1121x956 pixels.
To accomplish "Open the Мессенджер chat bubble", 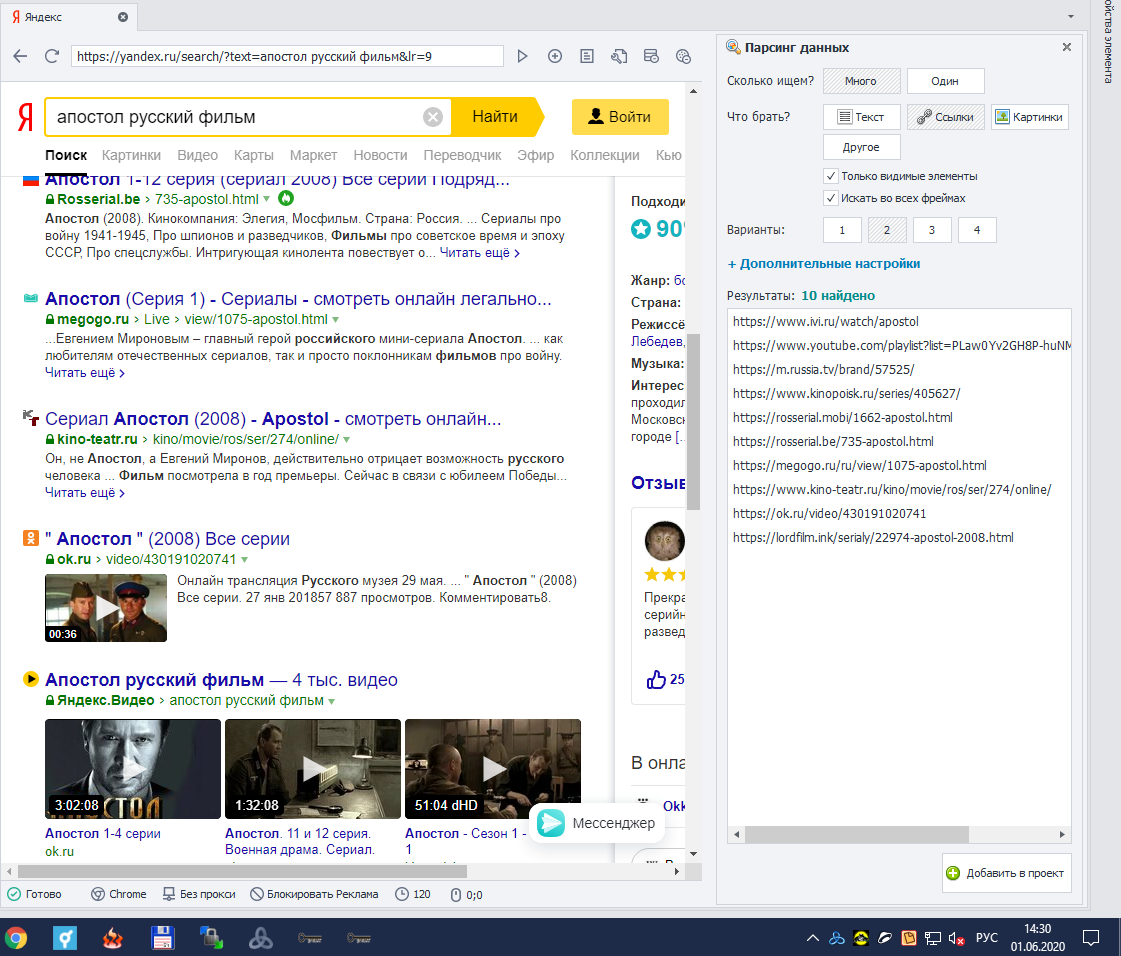I will (x=597, y=823).
